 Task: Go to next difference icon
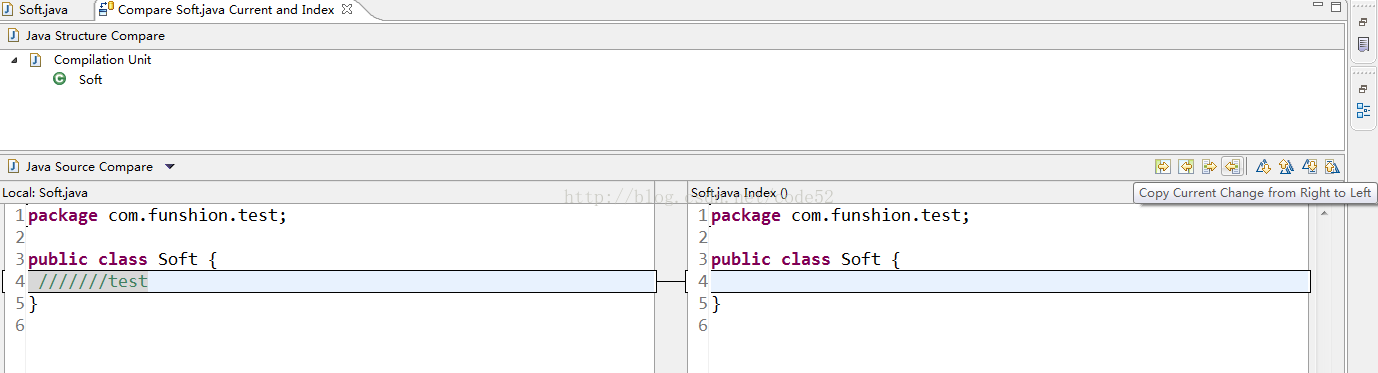pyautogui.click(x=1263, y=167)
